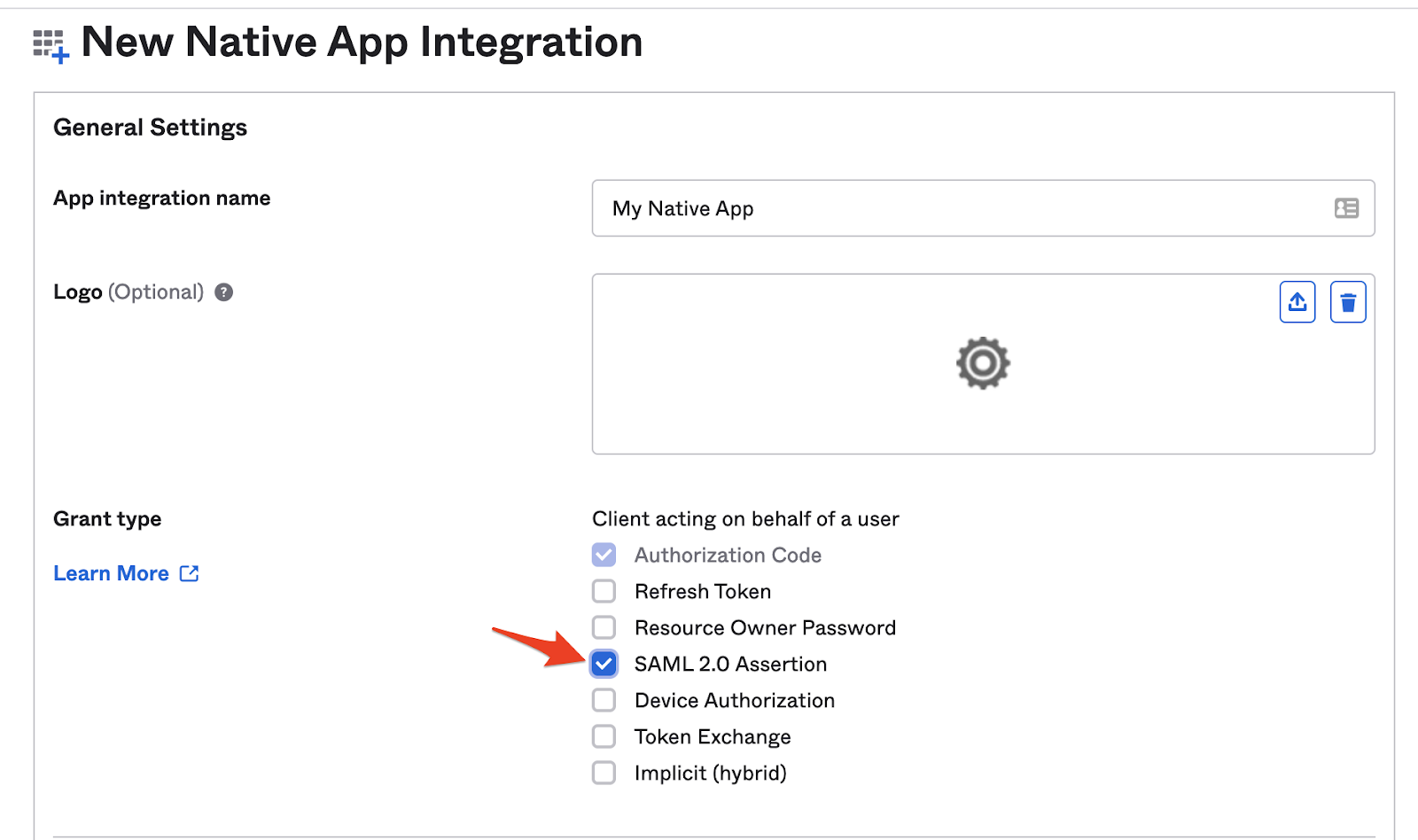Enable the Device Authorization grant type

click(604, 700)
